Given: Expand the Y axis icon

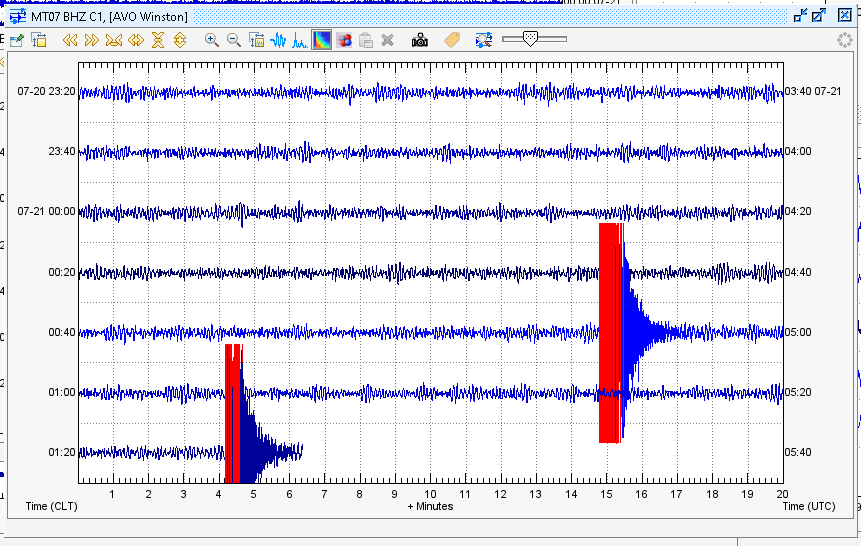Looking at the screenshot, I should [x=180, y=40].
